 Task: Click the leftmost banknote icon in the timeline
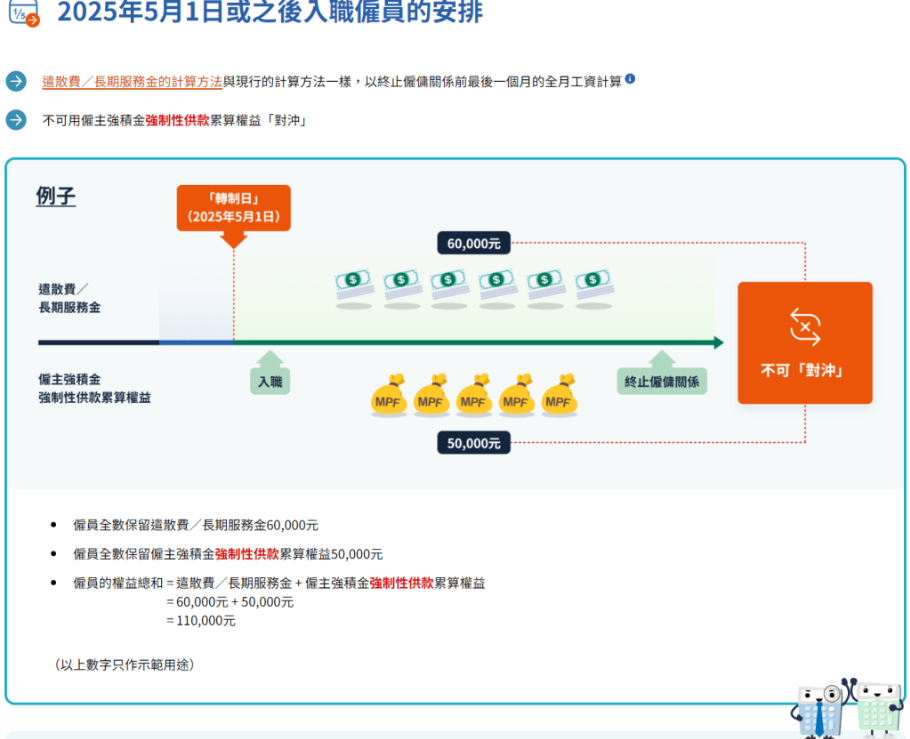353,284
